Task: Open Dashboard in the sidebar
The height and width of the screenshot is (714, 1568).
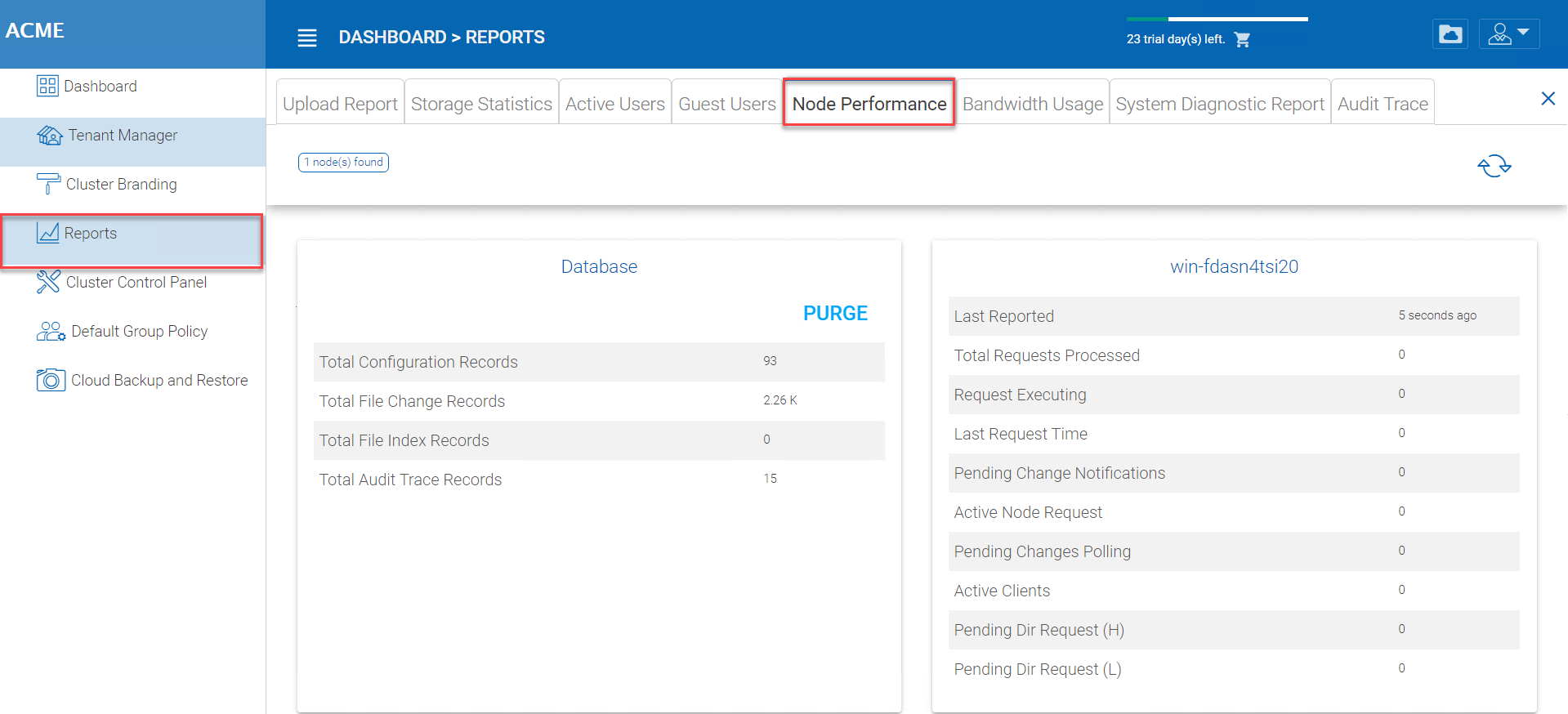Action: point(132,86)
